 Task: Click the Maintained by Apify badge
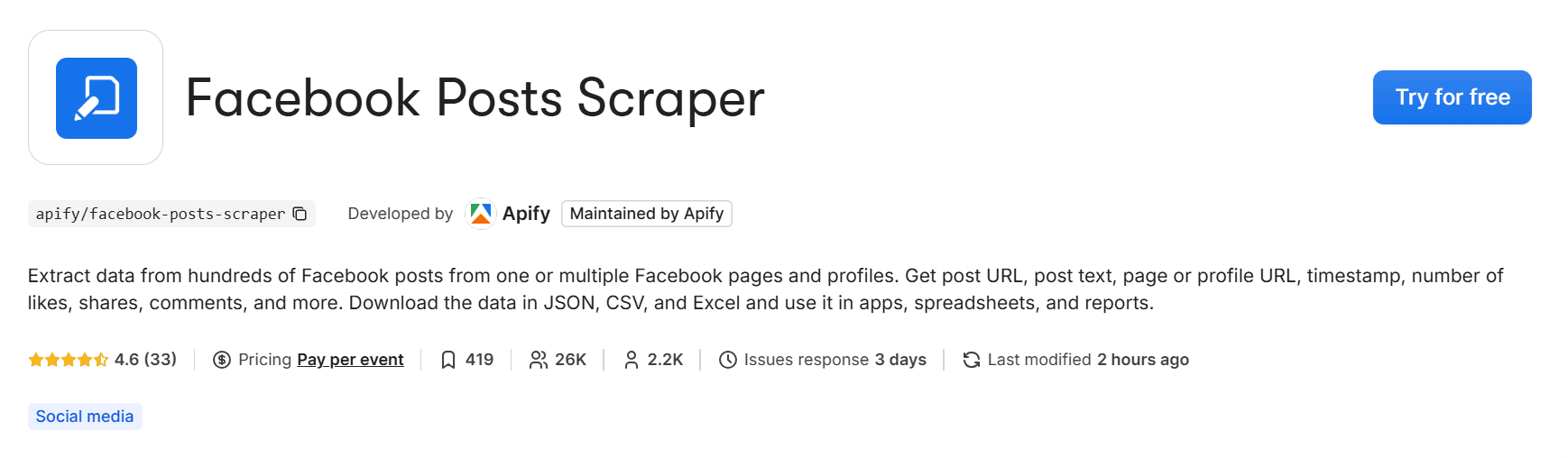(647, 214)
